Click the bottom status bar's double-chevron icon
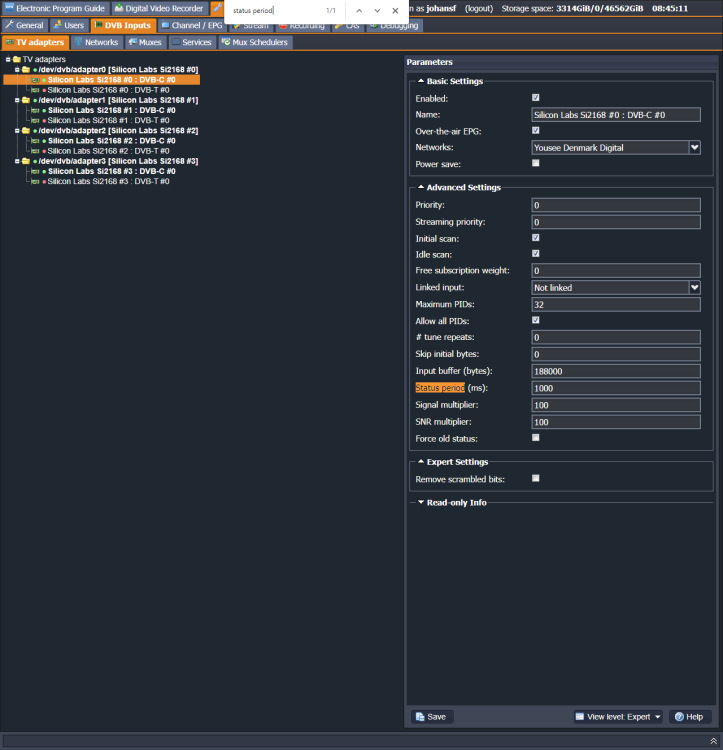This screenshot has width=723, height=750. coord(713,741)
